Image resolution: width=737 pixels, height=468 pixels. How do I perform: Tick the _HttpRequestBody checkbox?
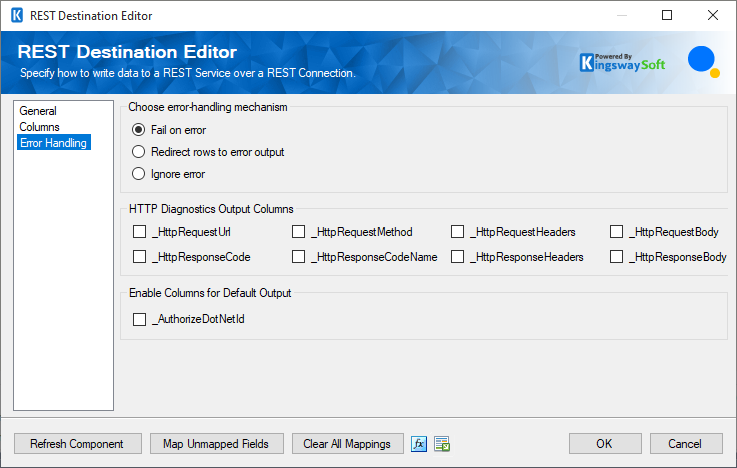pyautogui.click(x=616, y=232)
